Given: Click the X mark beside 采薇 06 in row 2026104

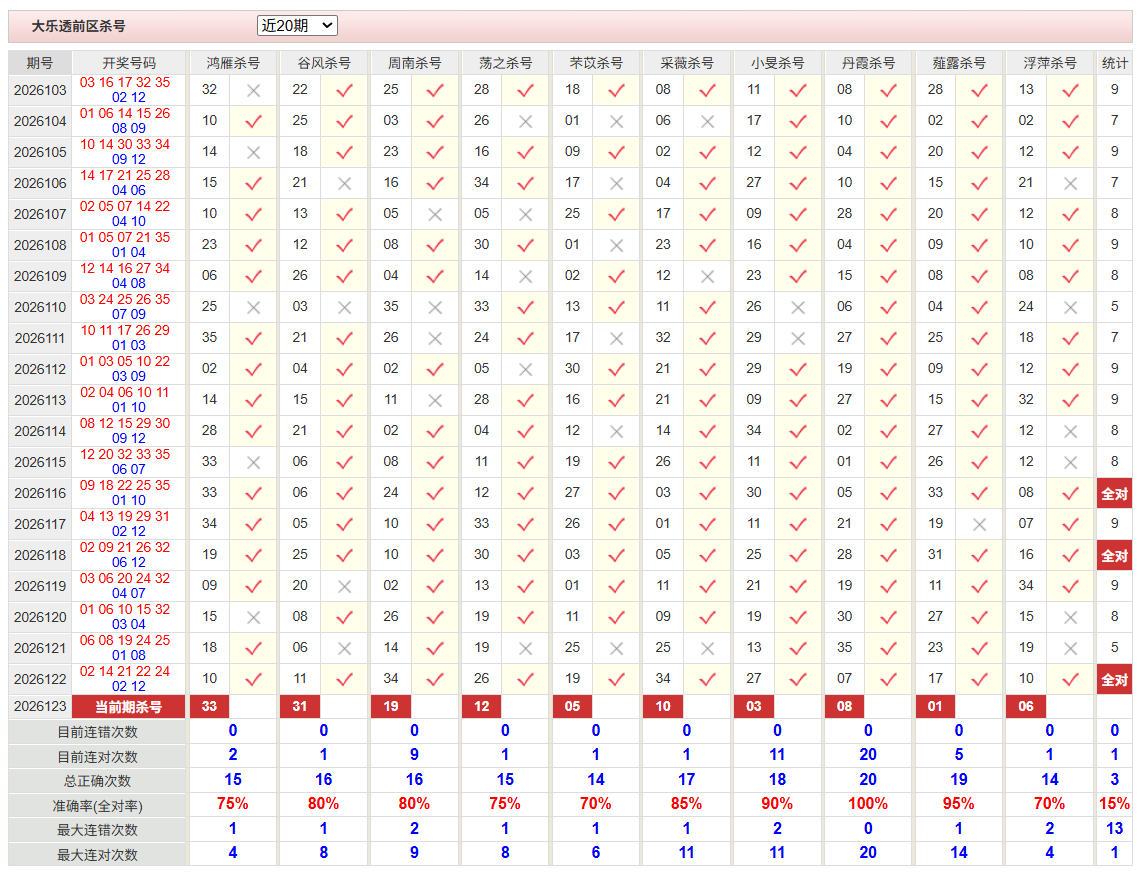Looking at the screenshot, I should [x=707, y=122].
